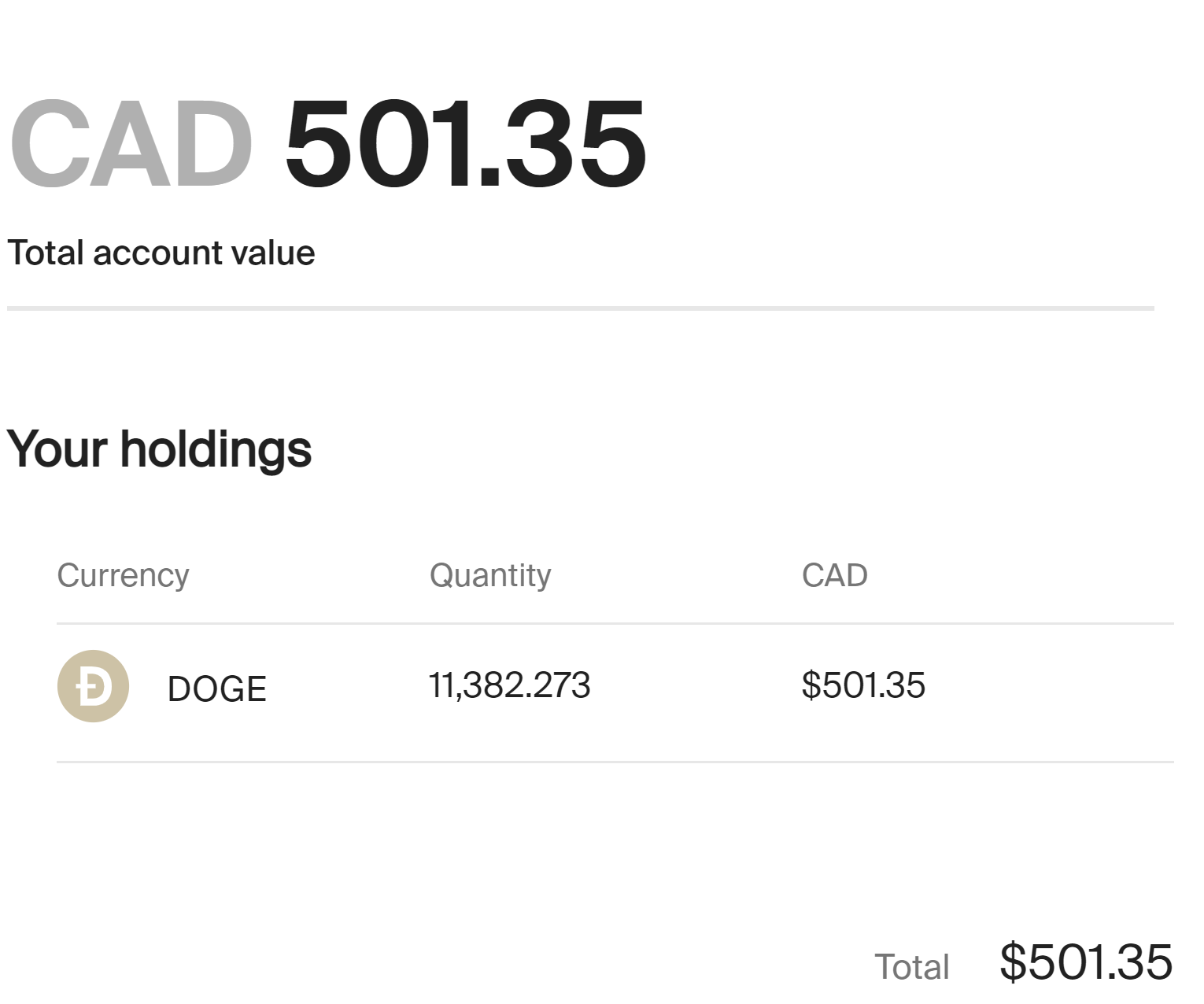Image resolution: width=1204 pixels, height=1004 pixels.
Task: Click the line beneath the table headers
Action: click(x=615, y=624)
